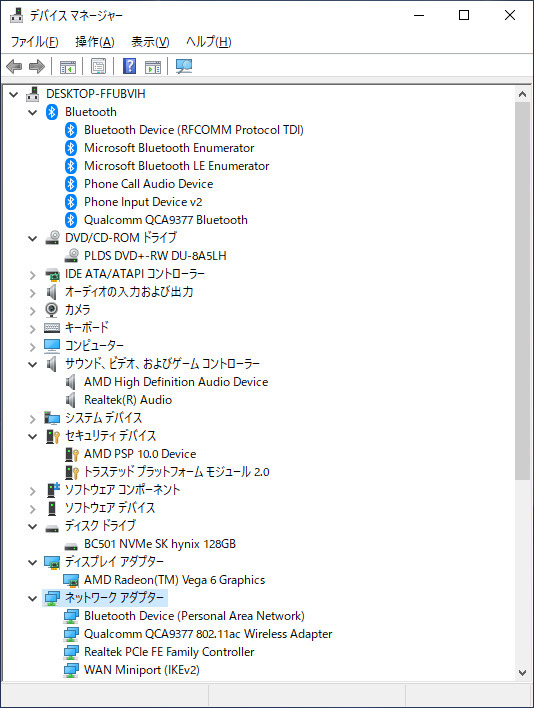This screenshot has height=708, width=534.
Task: Select AMD Radeon(TM) Vega 6 Graphics
Action: pyautogui.click(x=174, y=580)
